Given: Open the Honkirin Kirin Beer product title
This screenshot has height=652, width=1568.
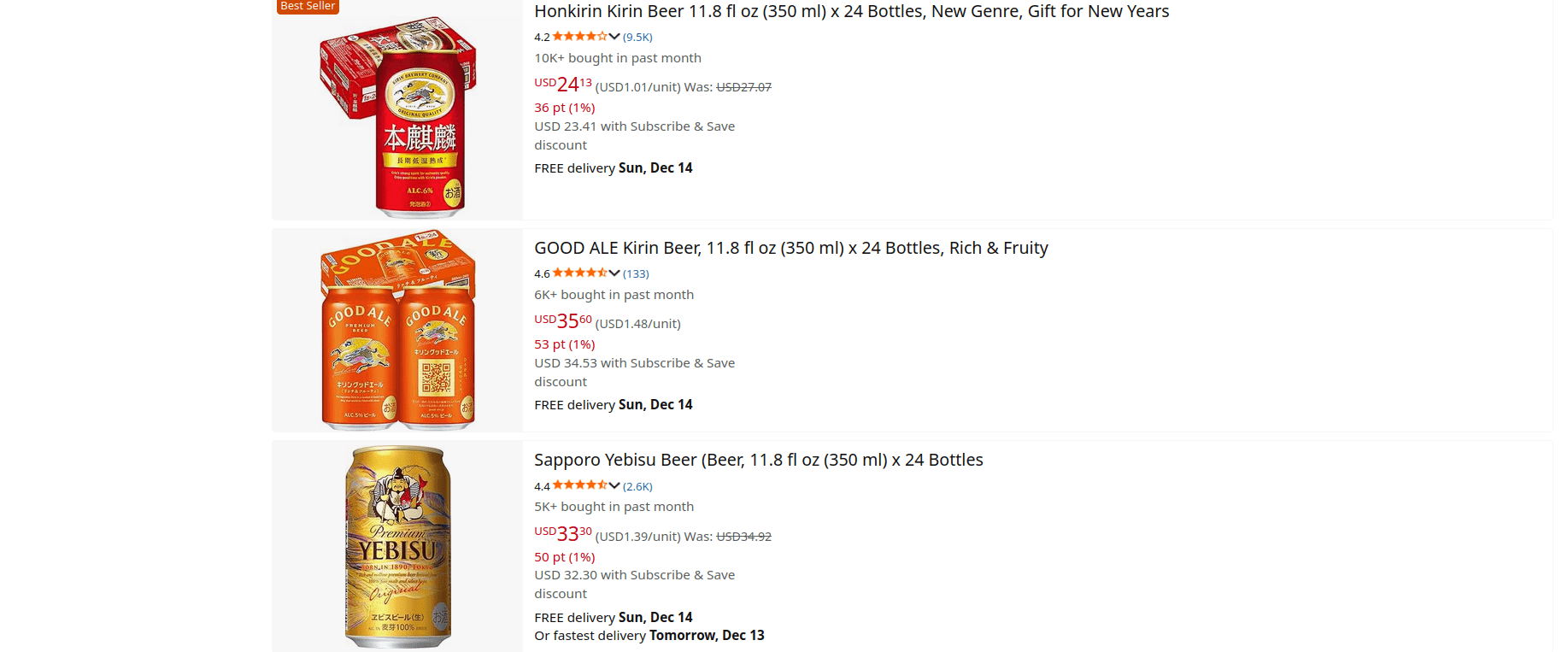Looking at the screenshot, I should pos(851,12).
